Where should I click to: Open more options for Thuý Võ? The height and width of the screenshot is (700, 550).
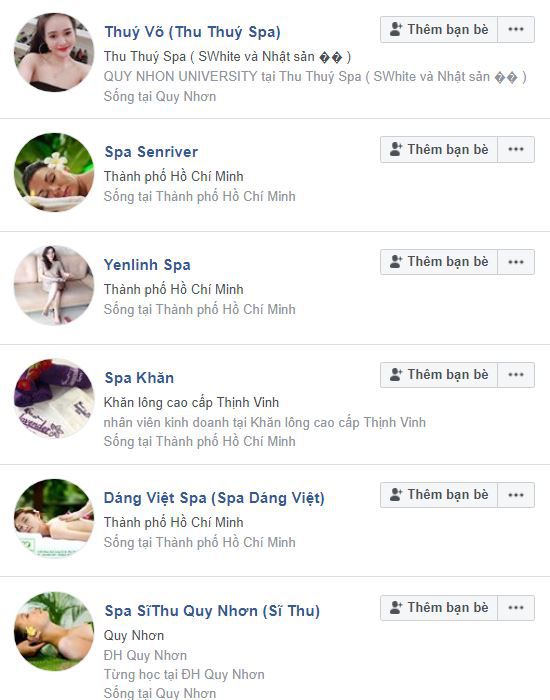[x=516, y=29]
